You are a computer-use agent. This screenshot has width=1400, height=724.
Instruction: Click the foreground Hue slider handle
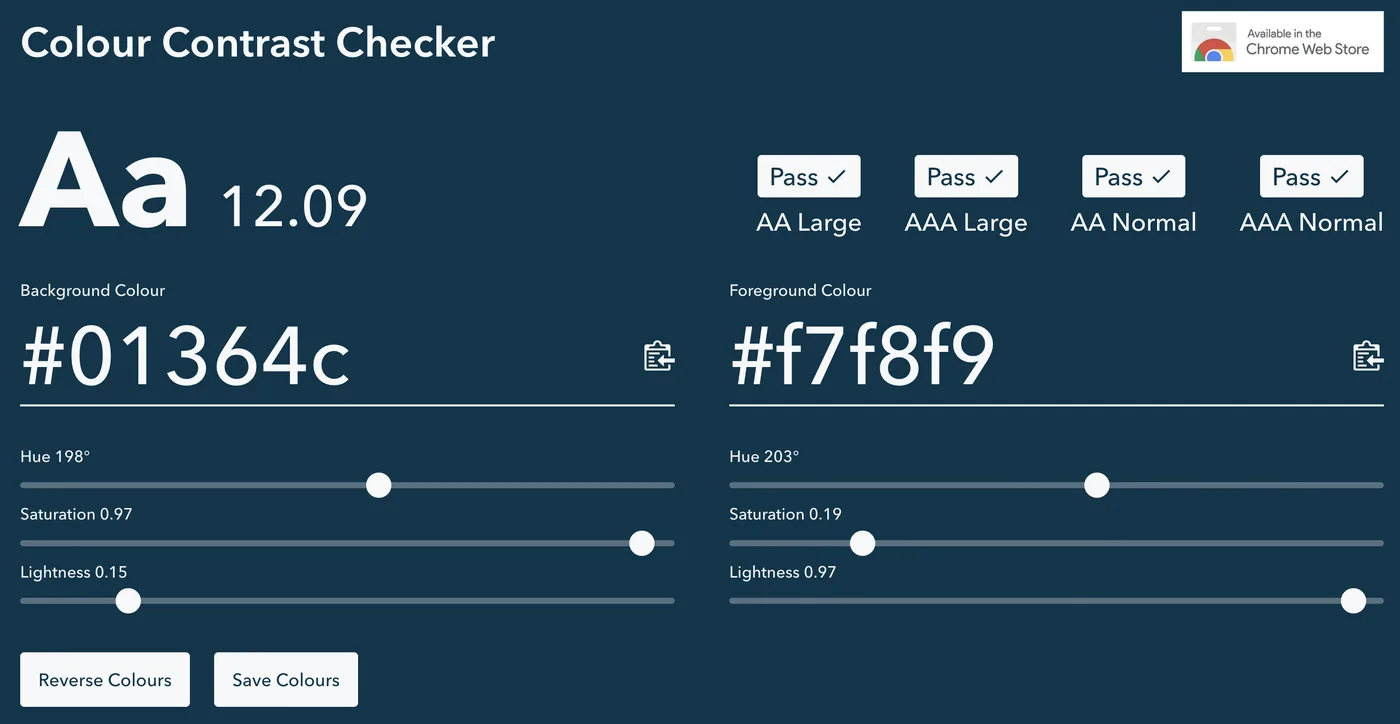pos(1097,486)
